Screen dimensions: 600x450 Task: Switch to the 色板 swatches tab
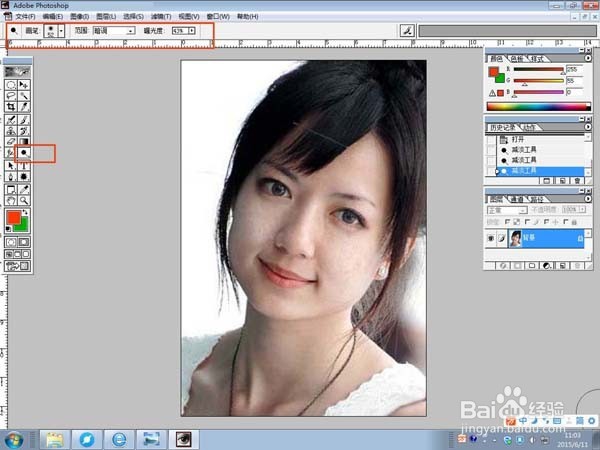(517, 59)
